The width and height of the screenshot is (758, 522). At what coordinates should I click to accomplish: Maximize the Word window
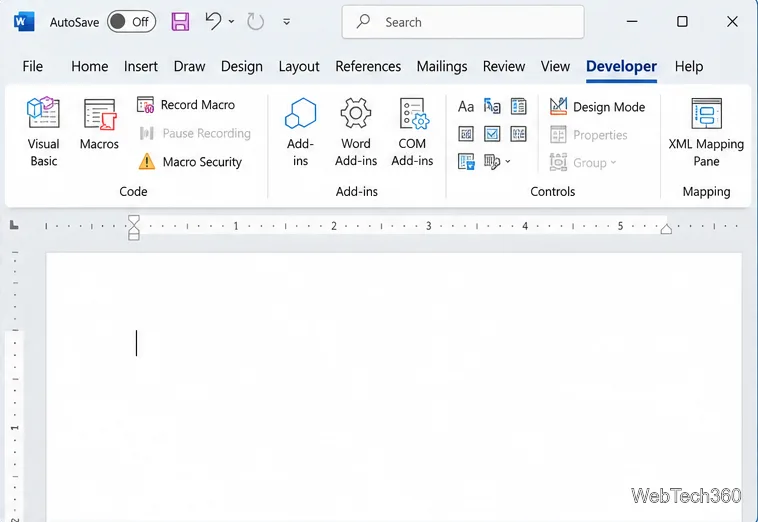pyautogui.click(x=682, y=22)
